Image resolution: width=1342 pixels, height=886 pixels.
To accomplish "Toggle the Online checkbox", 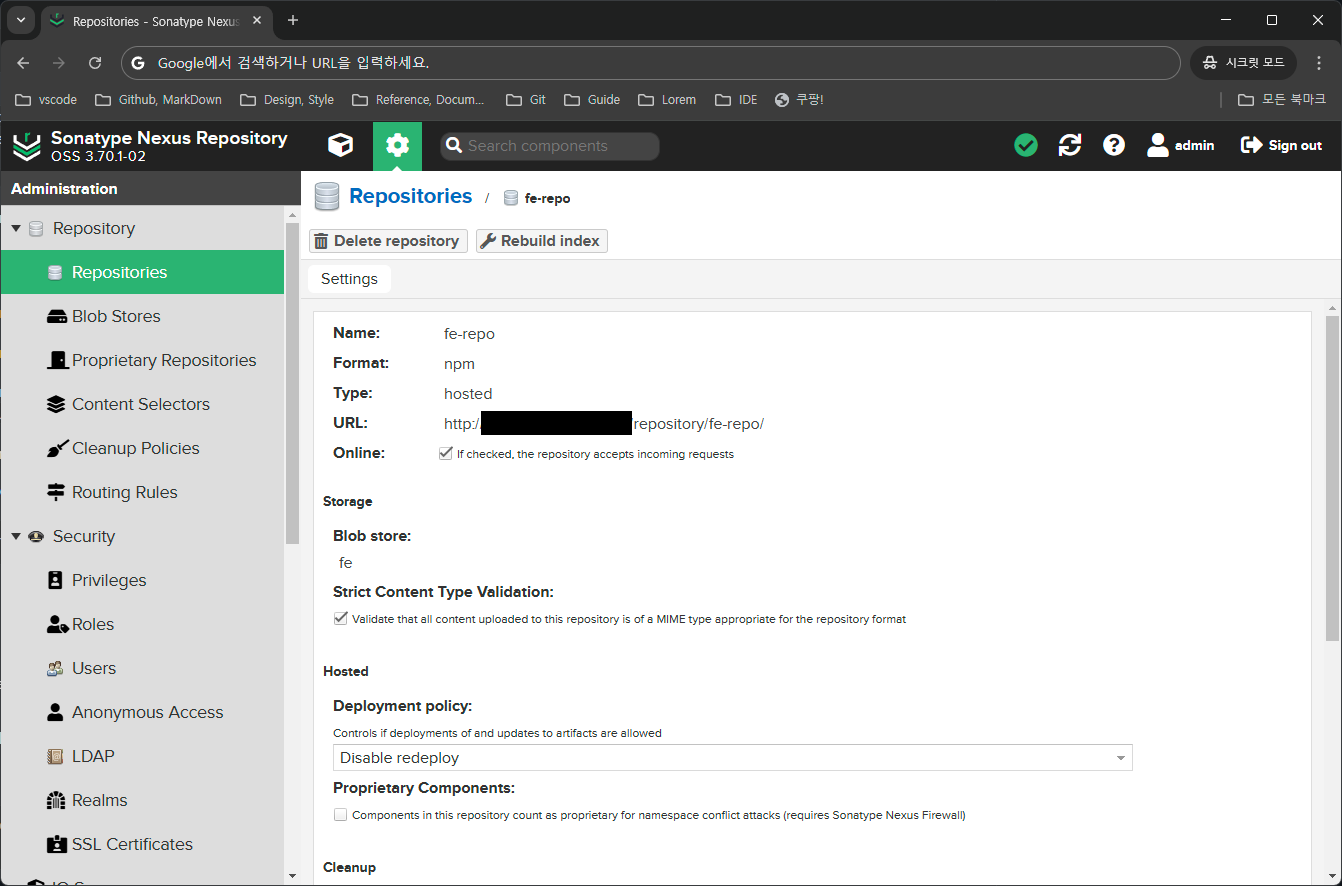I will click(446, 453).
